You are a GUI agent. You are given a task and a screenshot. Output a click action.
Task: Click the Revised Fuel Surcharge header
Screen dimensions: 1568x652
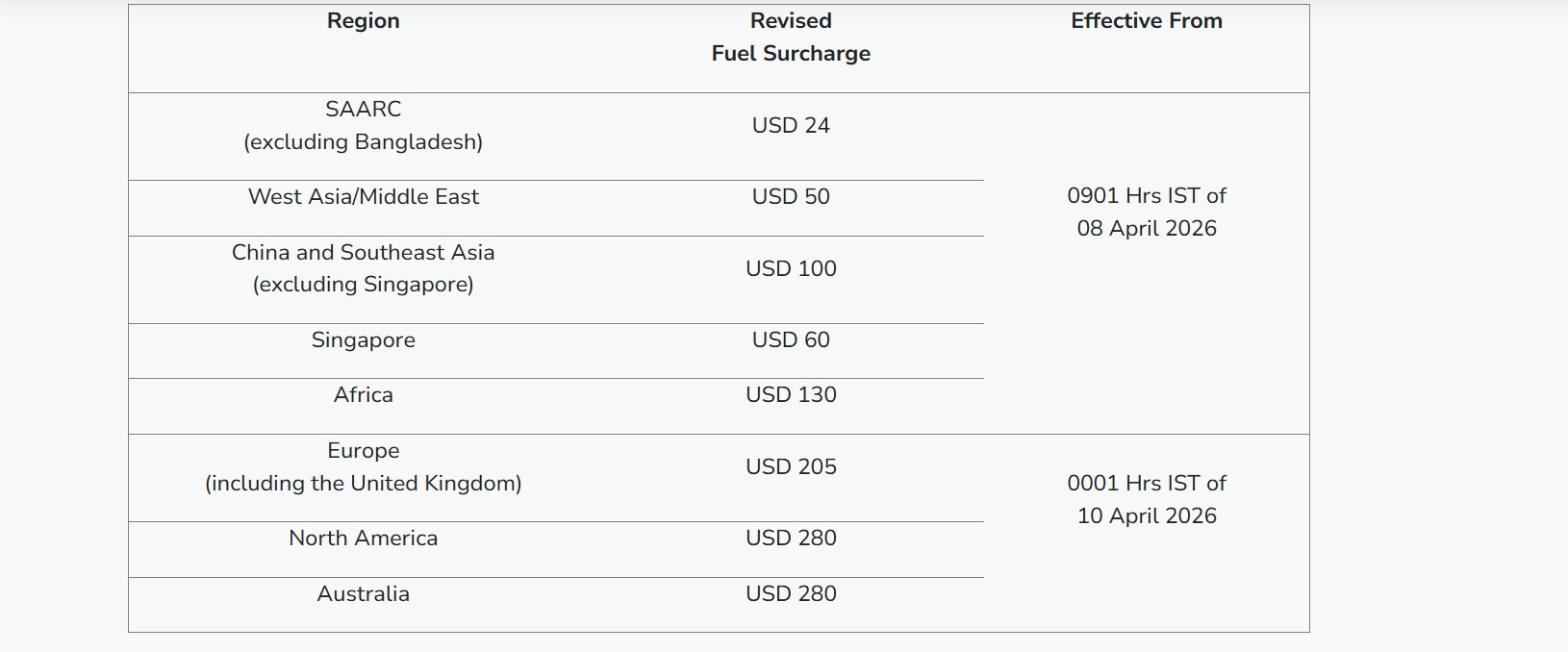point(791,38)
